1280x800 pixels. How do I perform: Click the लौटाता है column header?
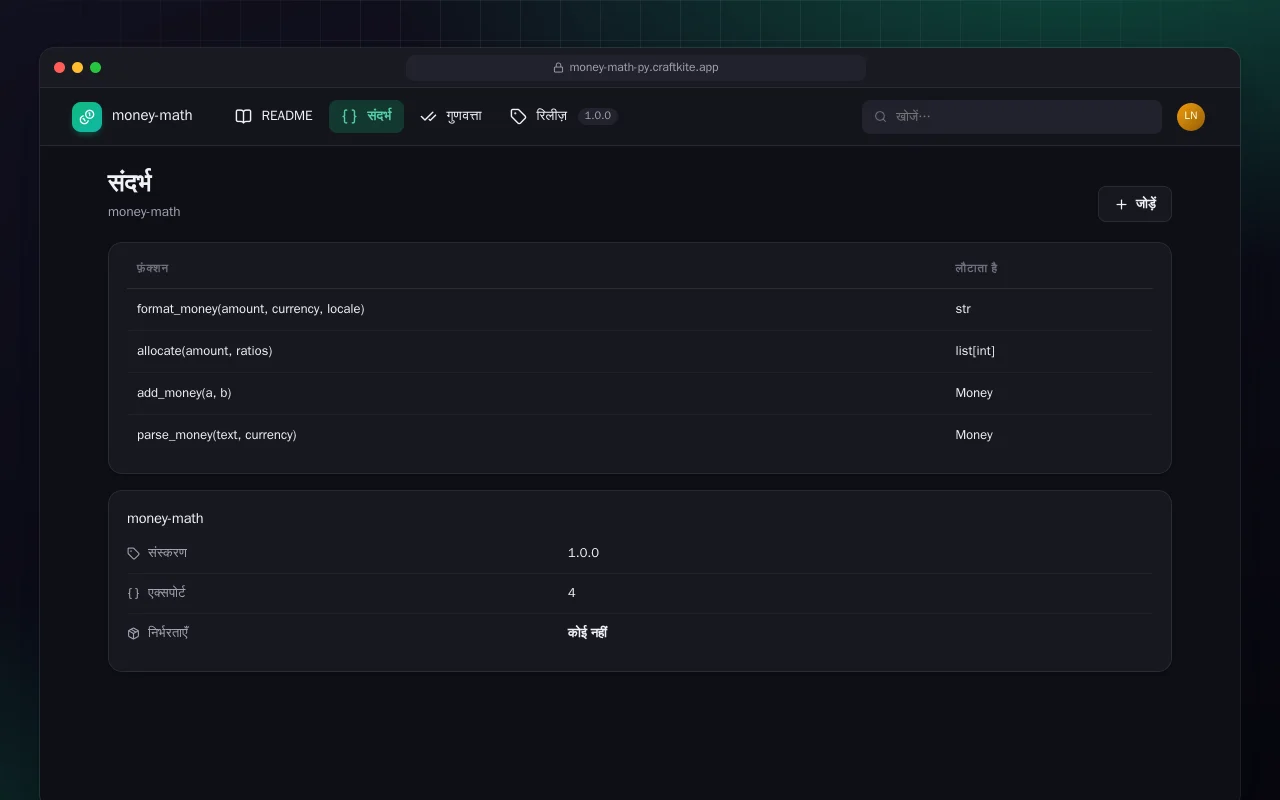pyautogui.click(x=976, y=268)
